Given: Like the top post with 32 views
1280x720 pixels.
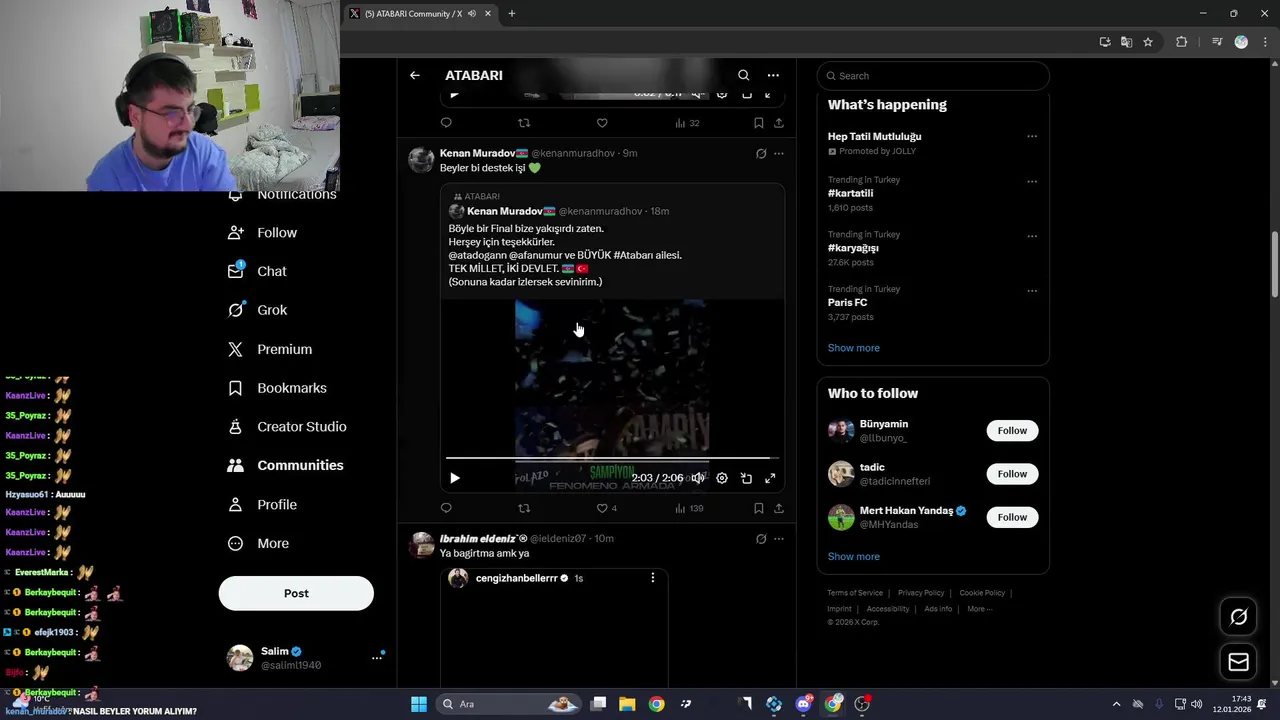Looking at the screenshot, I should click(602, 123).
